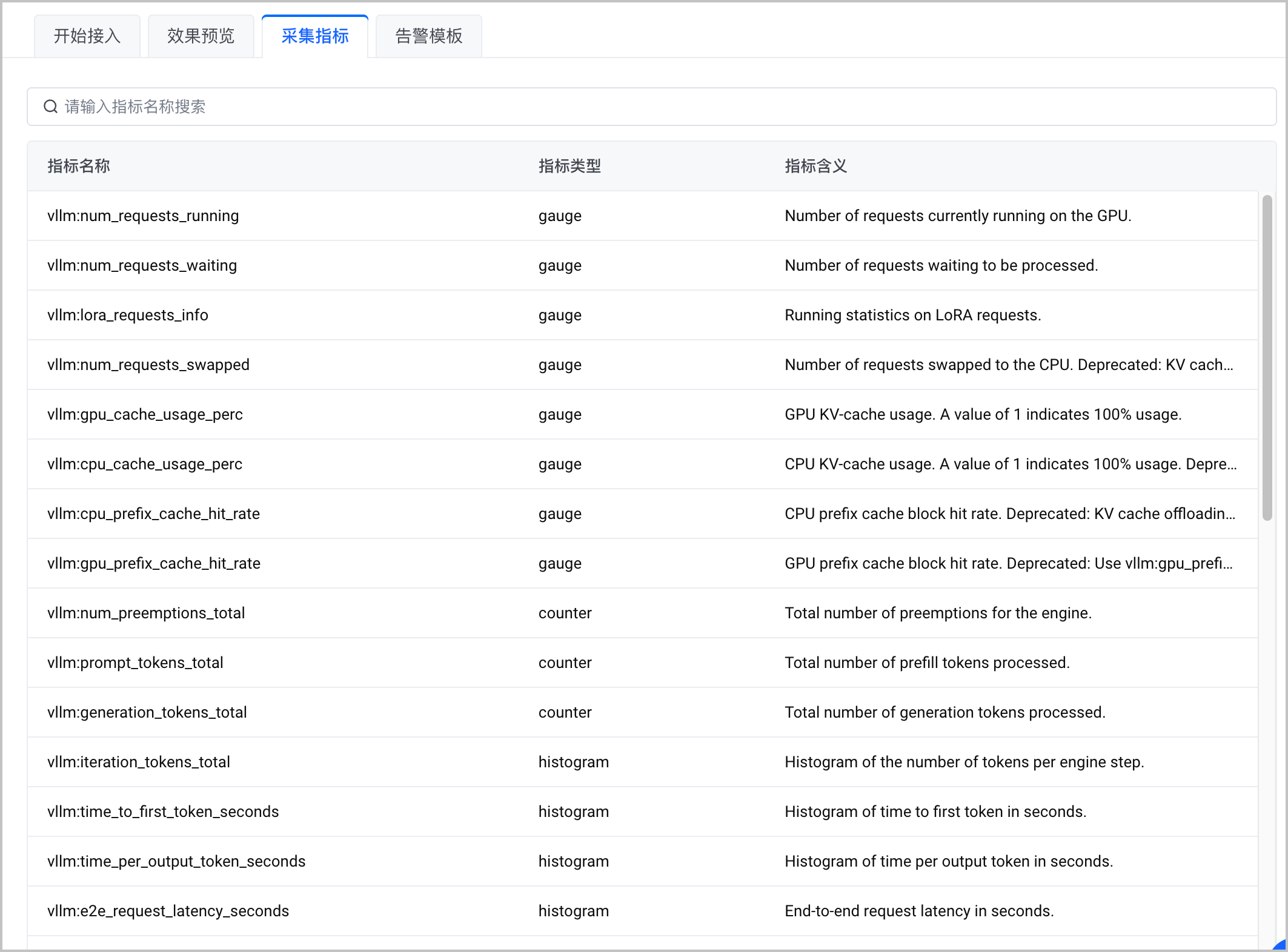The height and width of the screenshot is (952, 1288).
Task: Select the vllm:gpu_cache_usage_perc row
Action: point(643,414)
